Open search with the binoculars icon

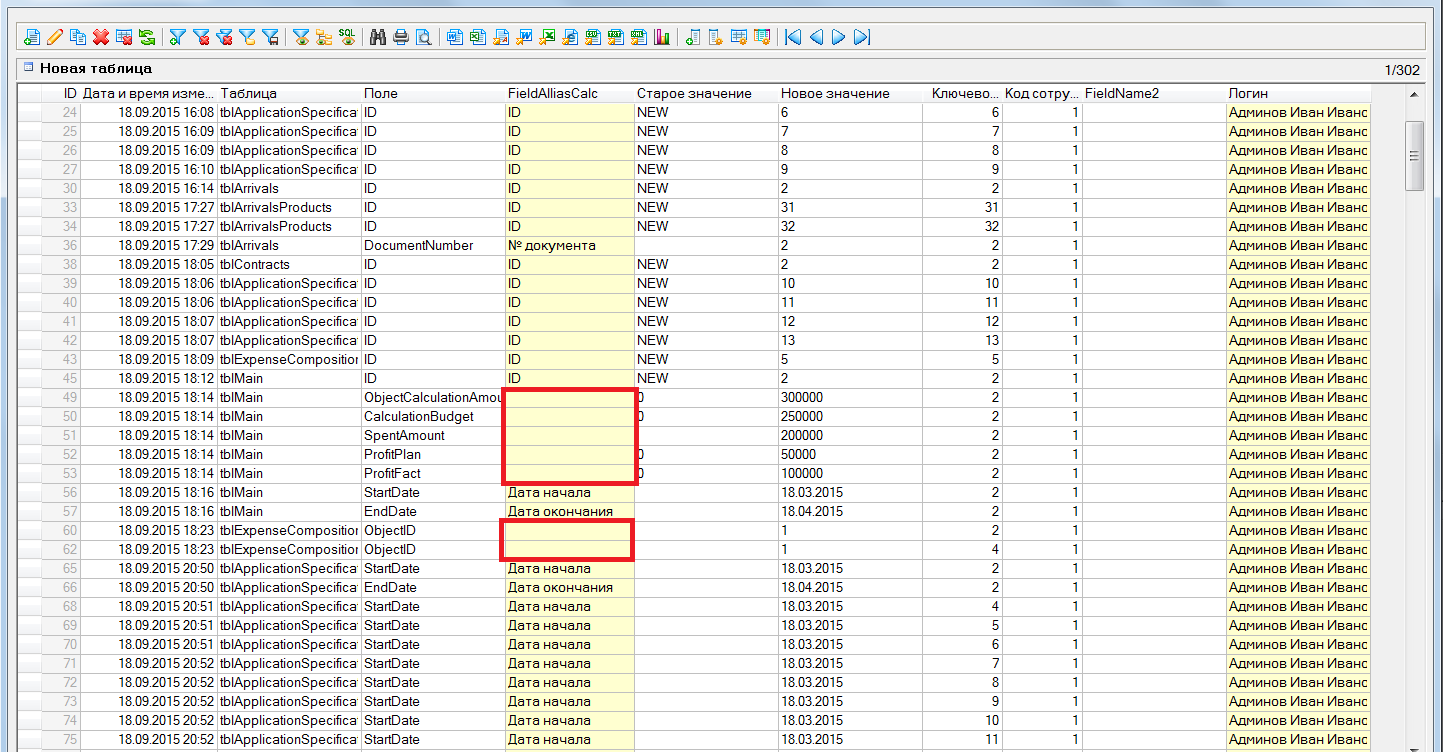[x=378, y=37]
